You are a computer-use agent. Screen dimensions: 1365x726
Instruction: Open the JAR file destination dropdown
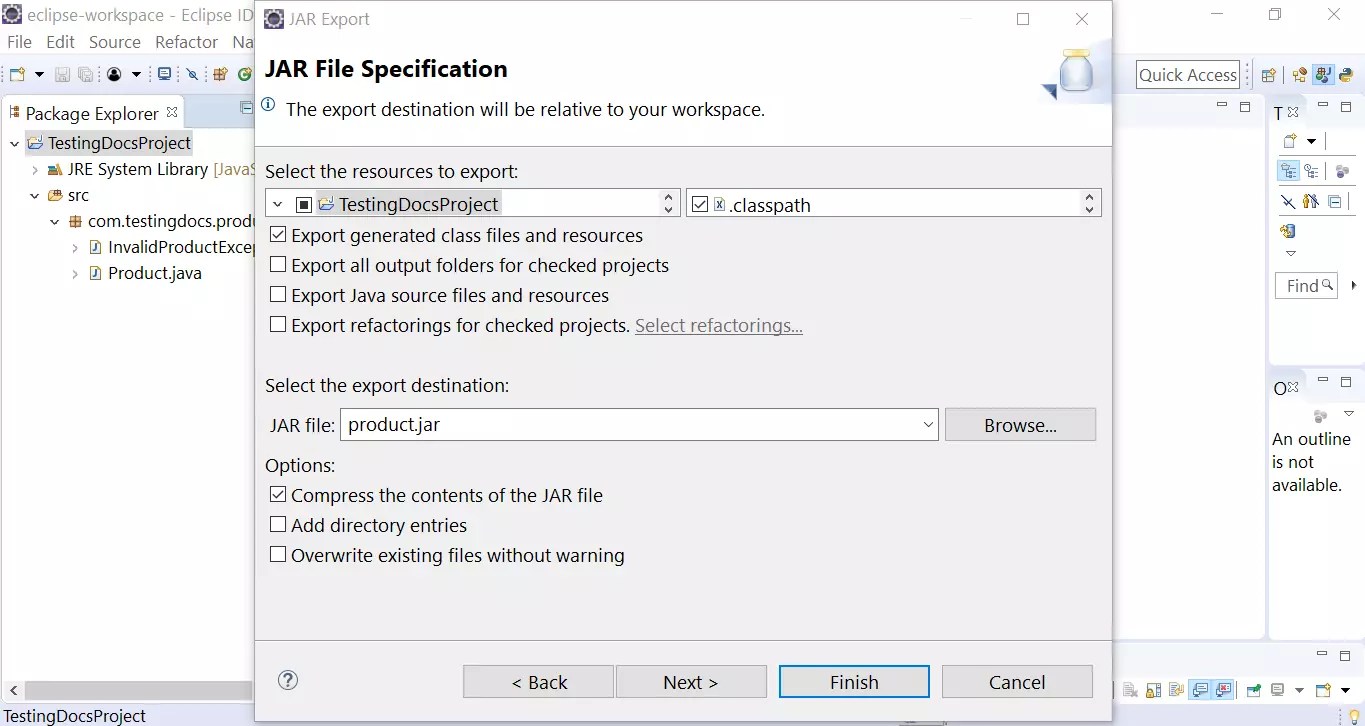928,424
